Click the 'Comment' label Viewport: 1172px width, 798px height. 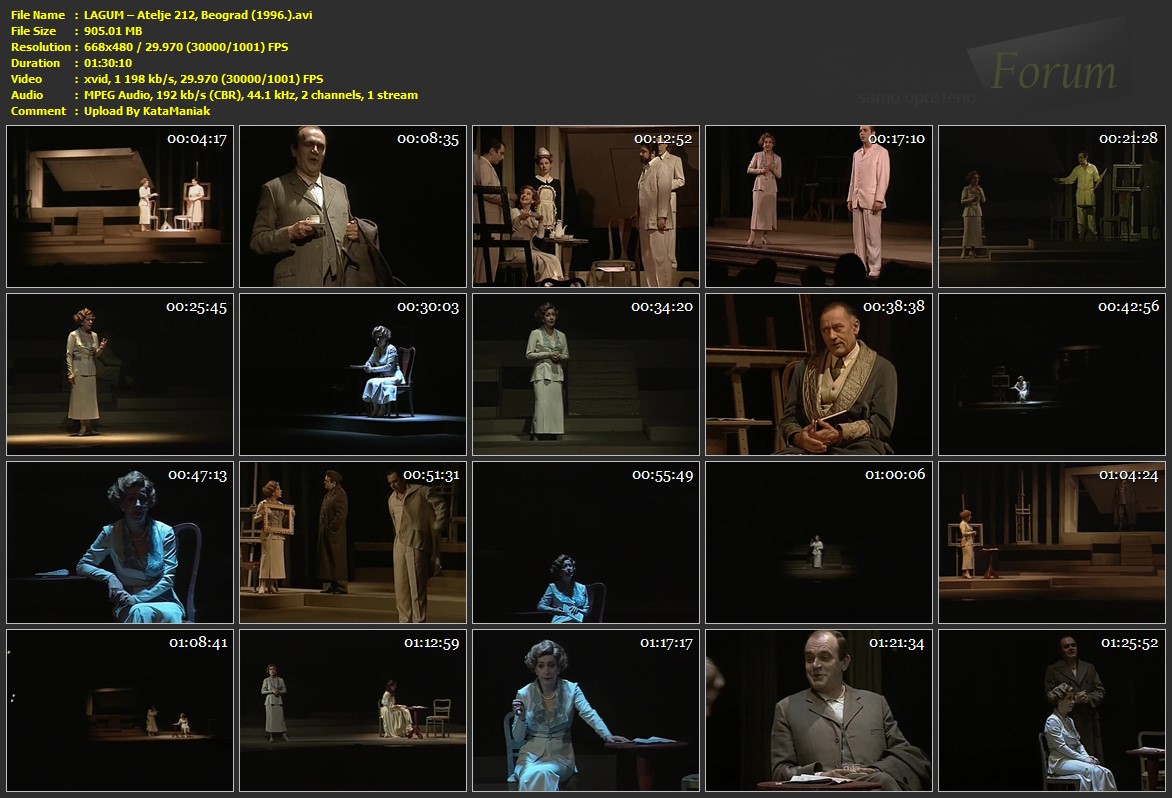[x=38, y=111]
